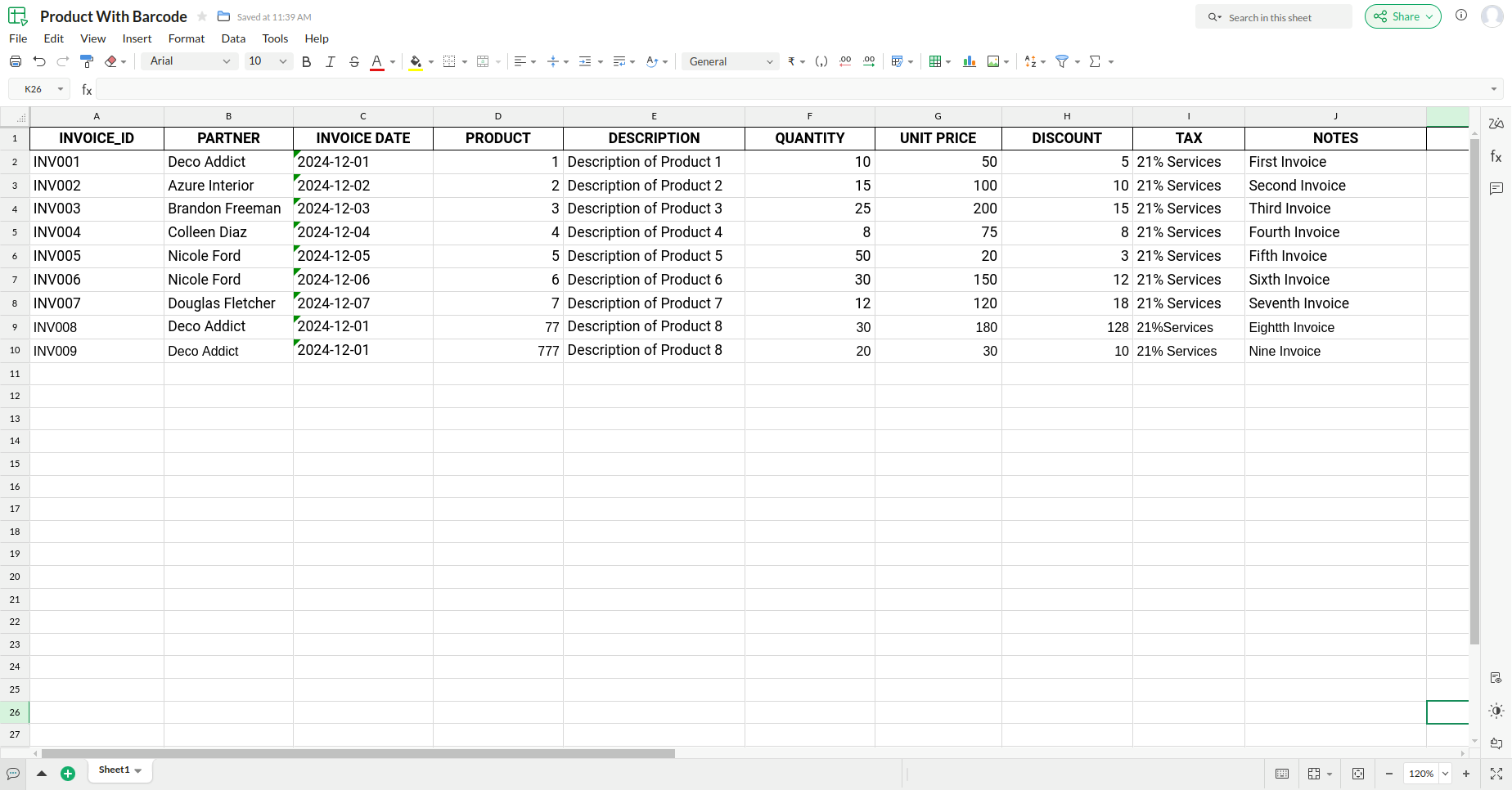This screenshot has width=1512, height=790.
Task: Click the increase decimal places icon
Action: pyautogui.click(x=869, y=61)
